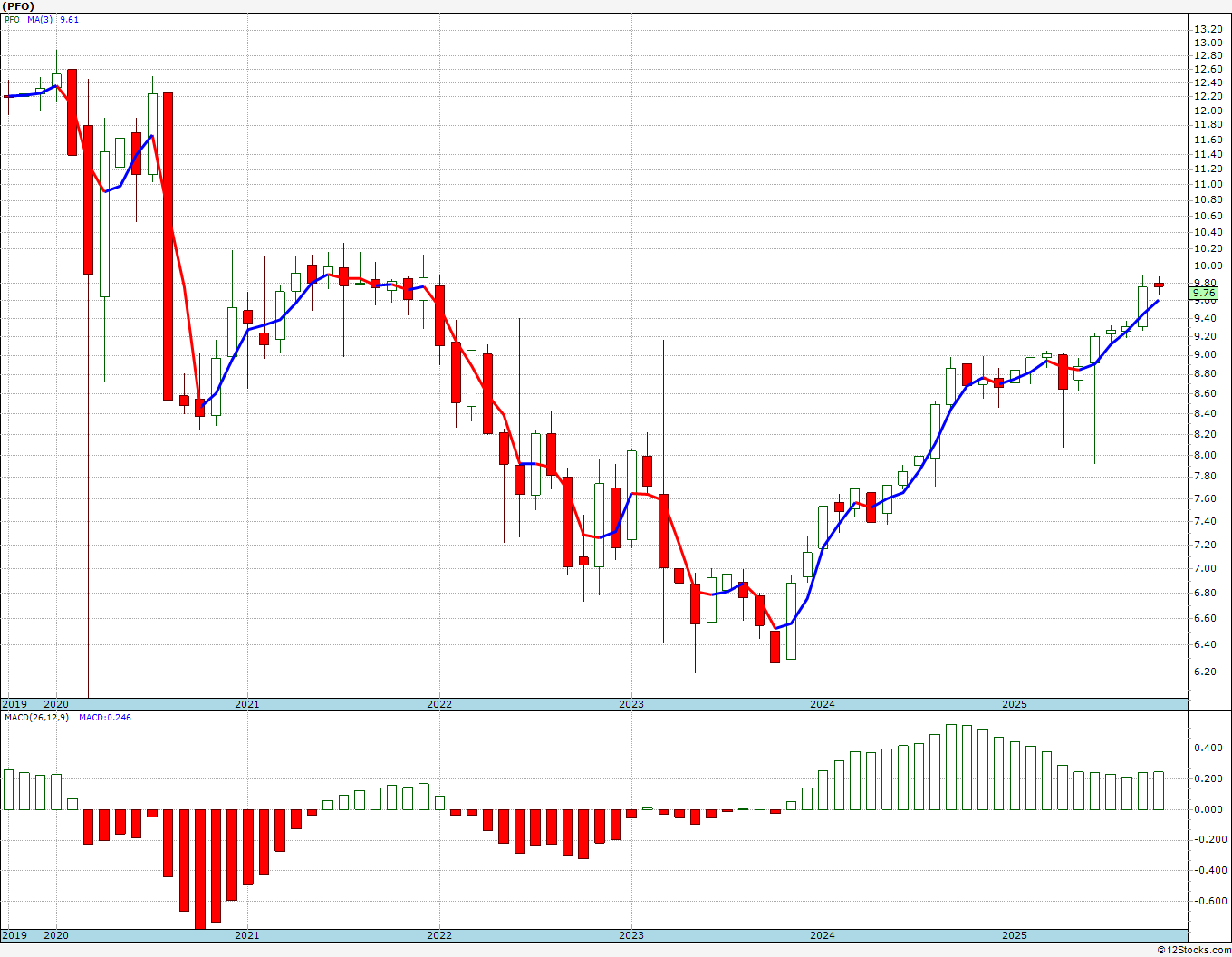Click 2024 on the MACD panel time axis

(823, 935)
